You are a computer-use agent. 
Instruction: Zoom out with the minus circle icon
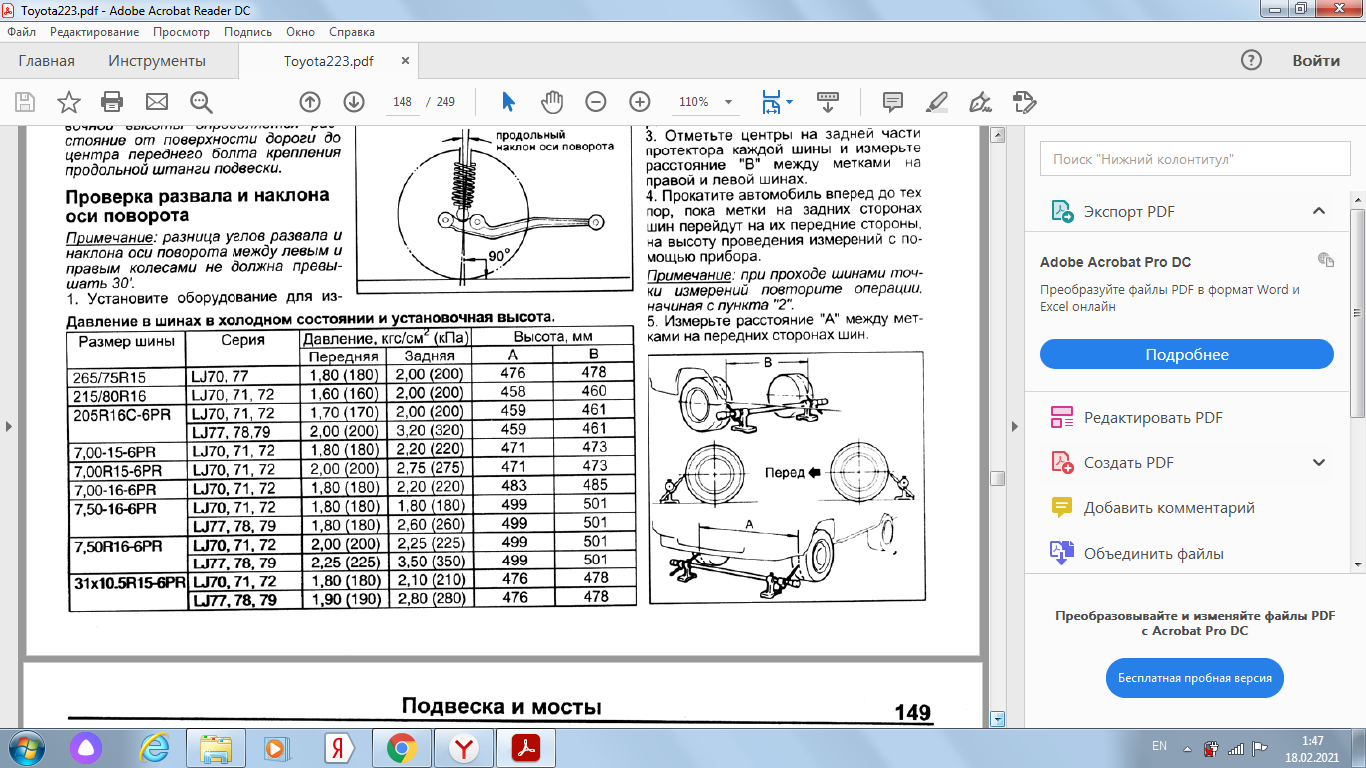coord(596,102)
